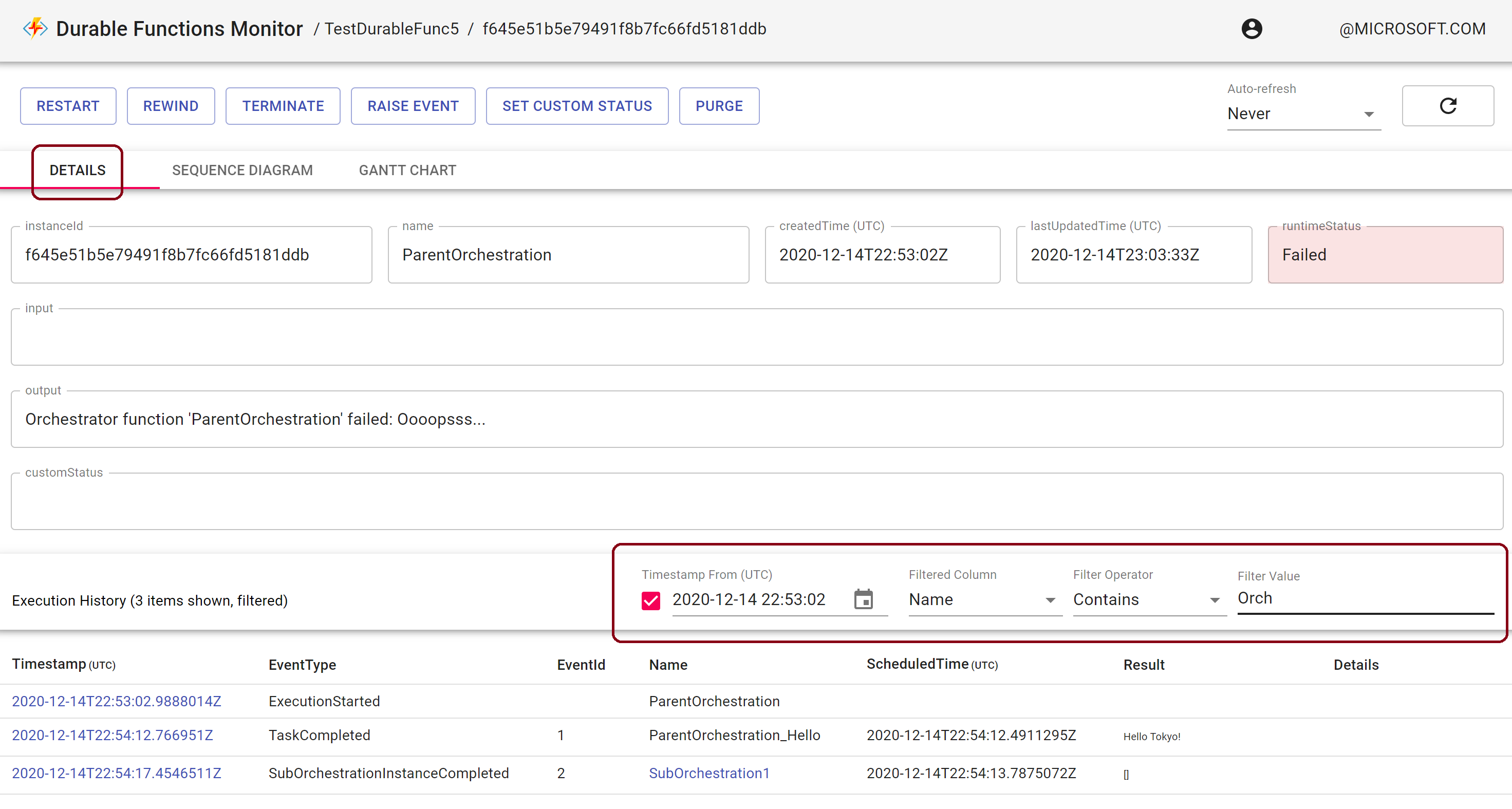Click the Filter Value input field
Screen dimensions: 1512x809
1365,598
